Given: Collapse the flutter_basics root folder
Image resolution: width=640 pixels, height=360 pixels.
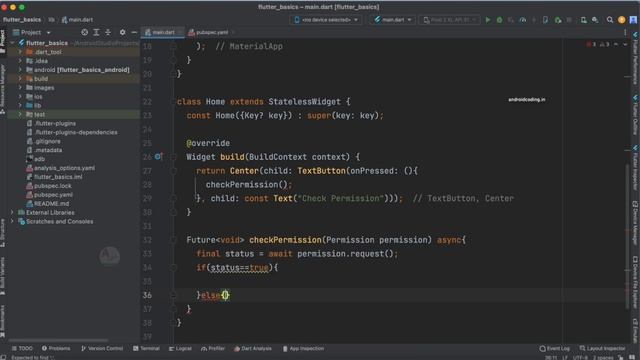Looking at the screenshot, I should [x=13, y=43].
